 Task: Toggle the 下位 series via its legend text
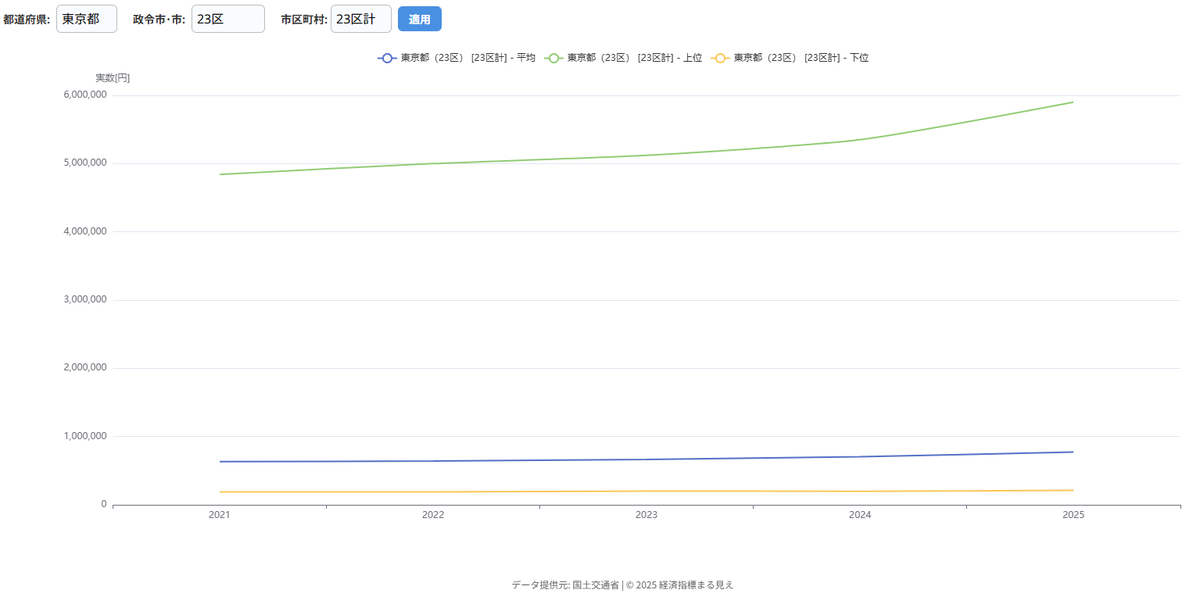(801, 58)
